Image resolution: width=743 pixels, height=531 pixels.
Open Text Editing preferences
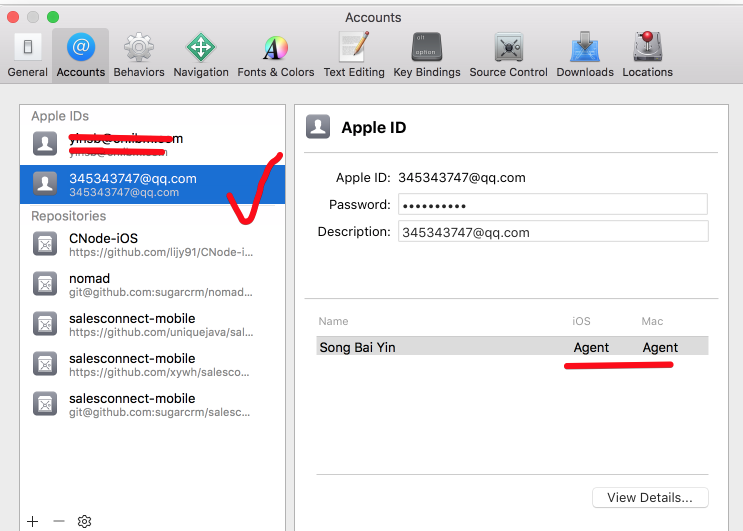click(354, 55)
